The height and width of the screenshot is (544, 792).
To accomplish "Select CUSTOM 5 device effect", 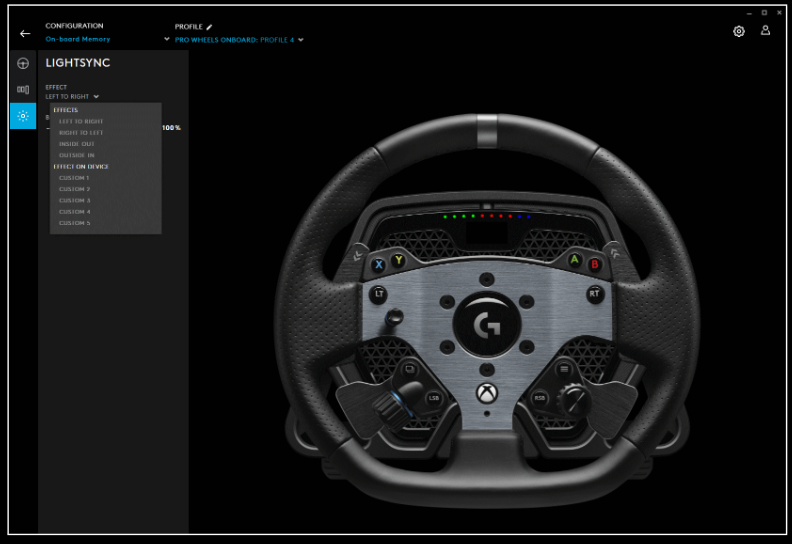I will [74, 223].
